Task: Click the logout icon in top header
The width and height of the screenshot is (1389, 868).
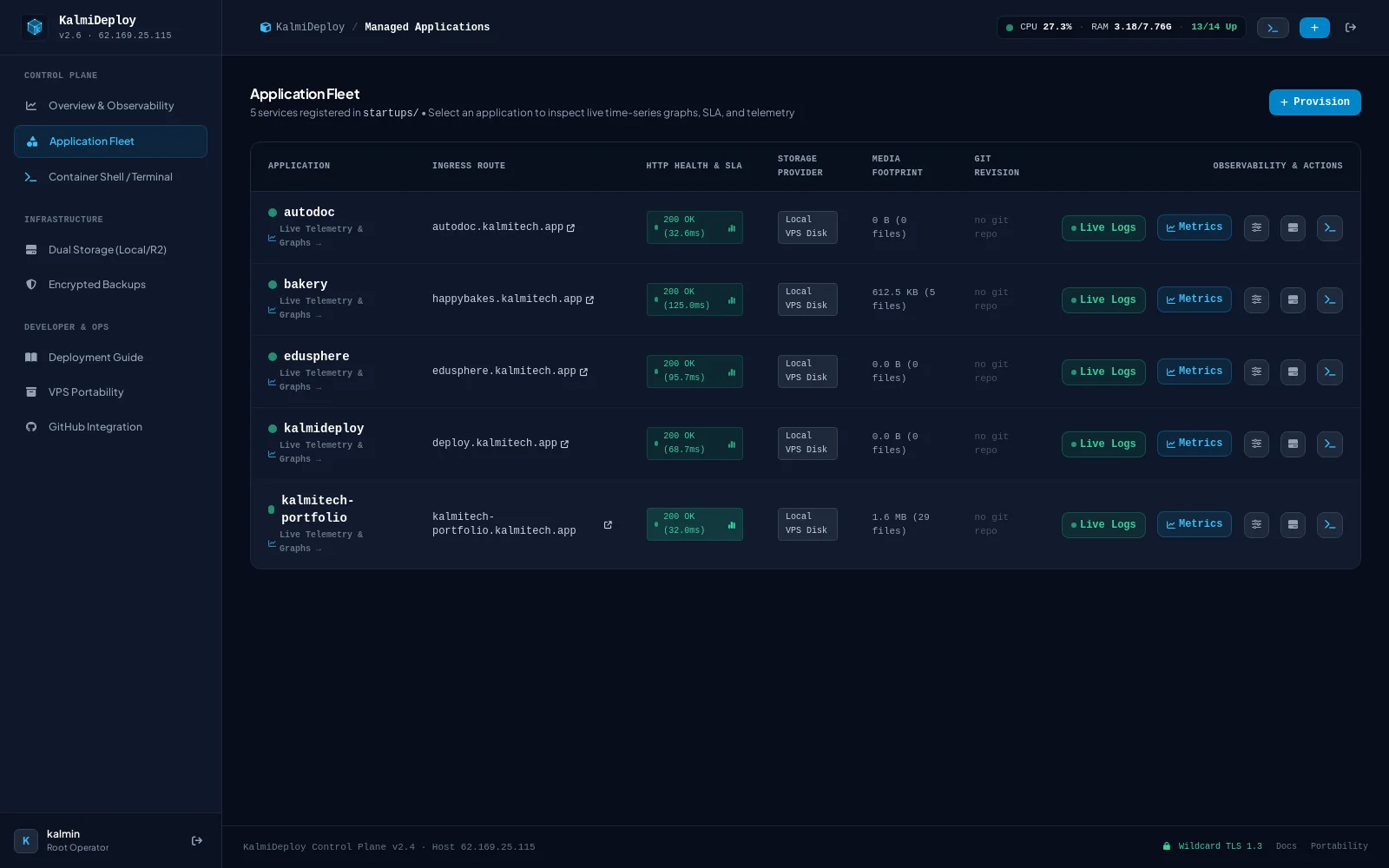Action: point(1351,28)
